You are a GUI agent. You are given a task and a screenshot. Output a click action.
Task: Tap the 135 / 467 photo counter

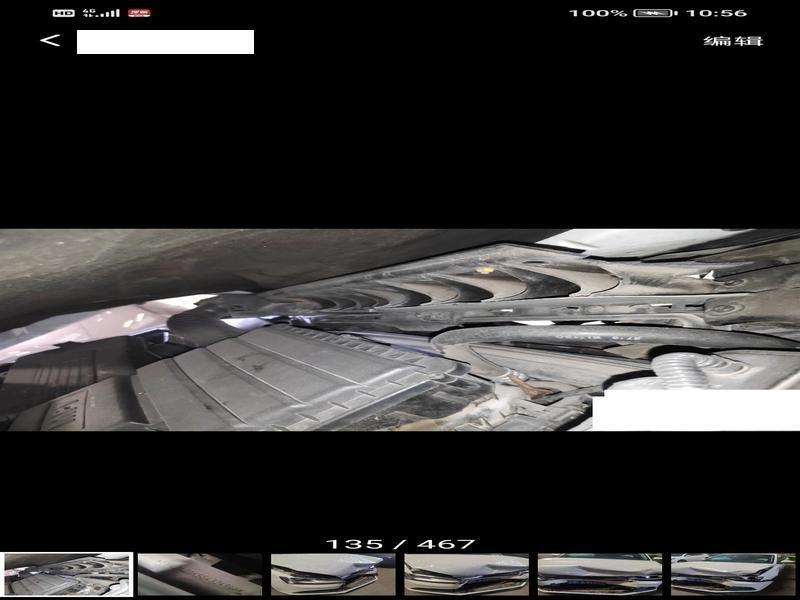point(400,544)
